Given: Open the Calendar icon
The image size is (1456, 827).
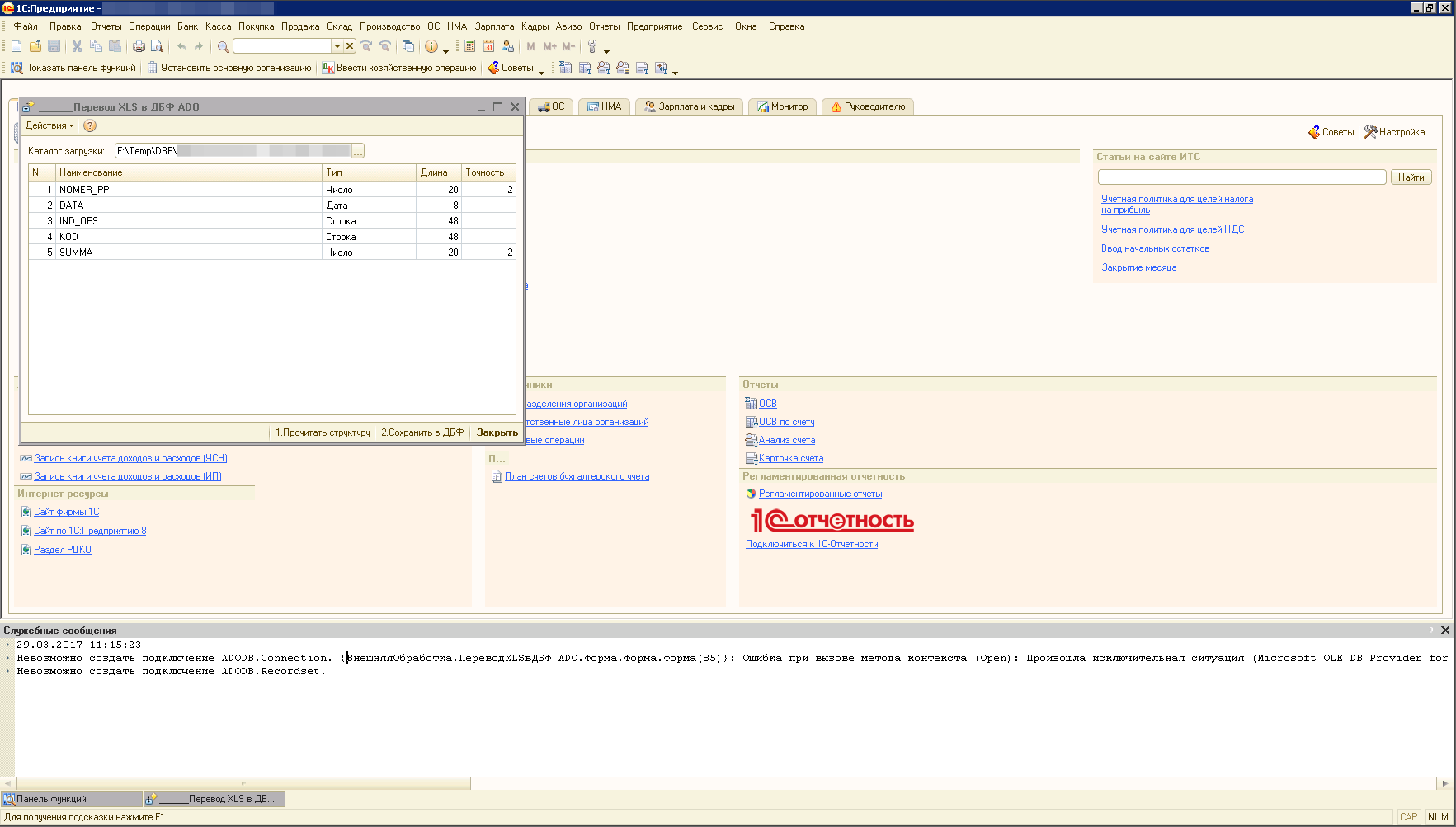Looking at the screenshot, I should click(x=489, y=46).
